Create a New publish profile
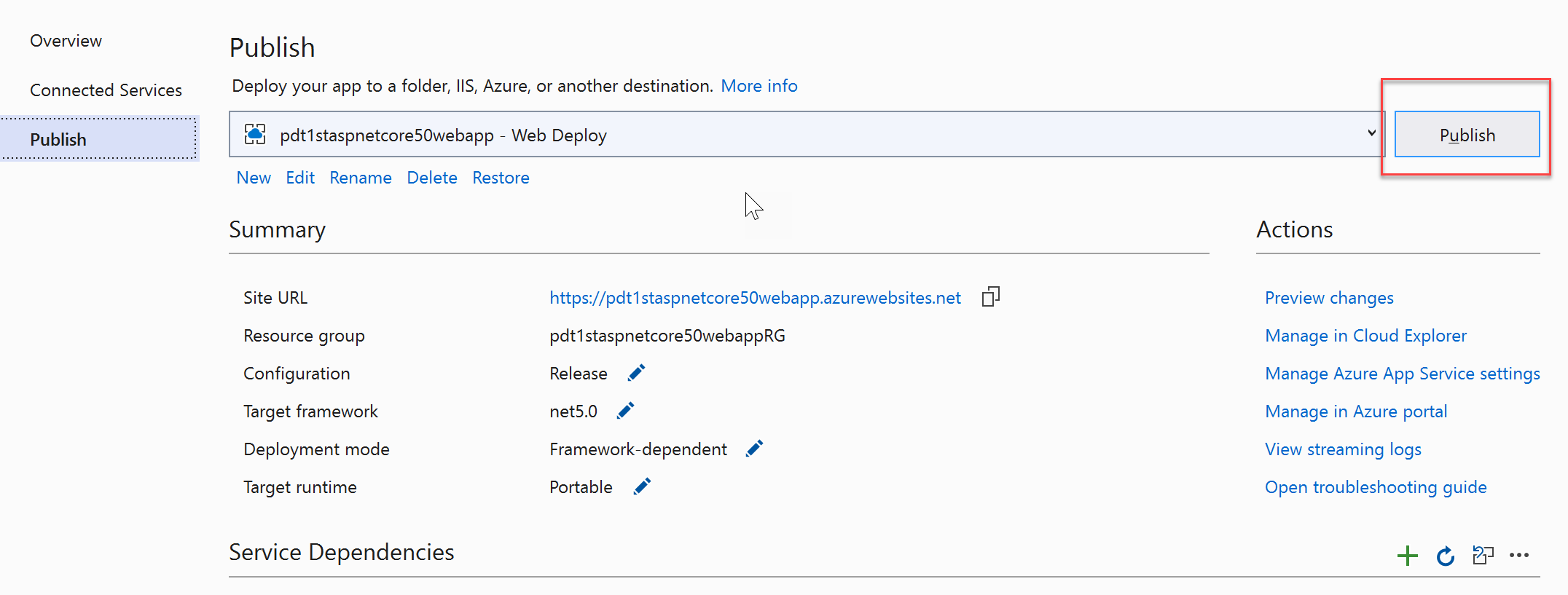Screen dimensions: 1568x595 point(254,178)
